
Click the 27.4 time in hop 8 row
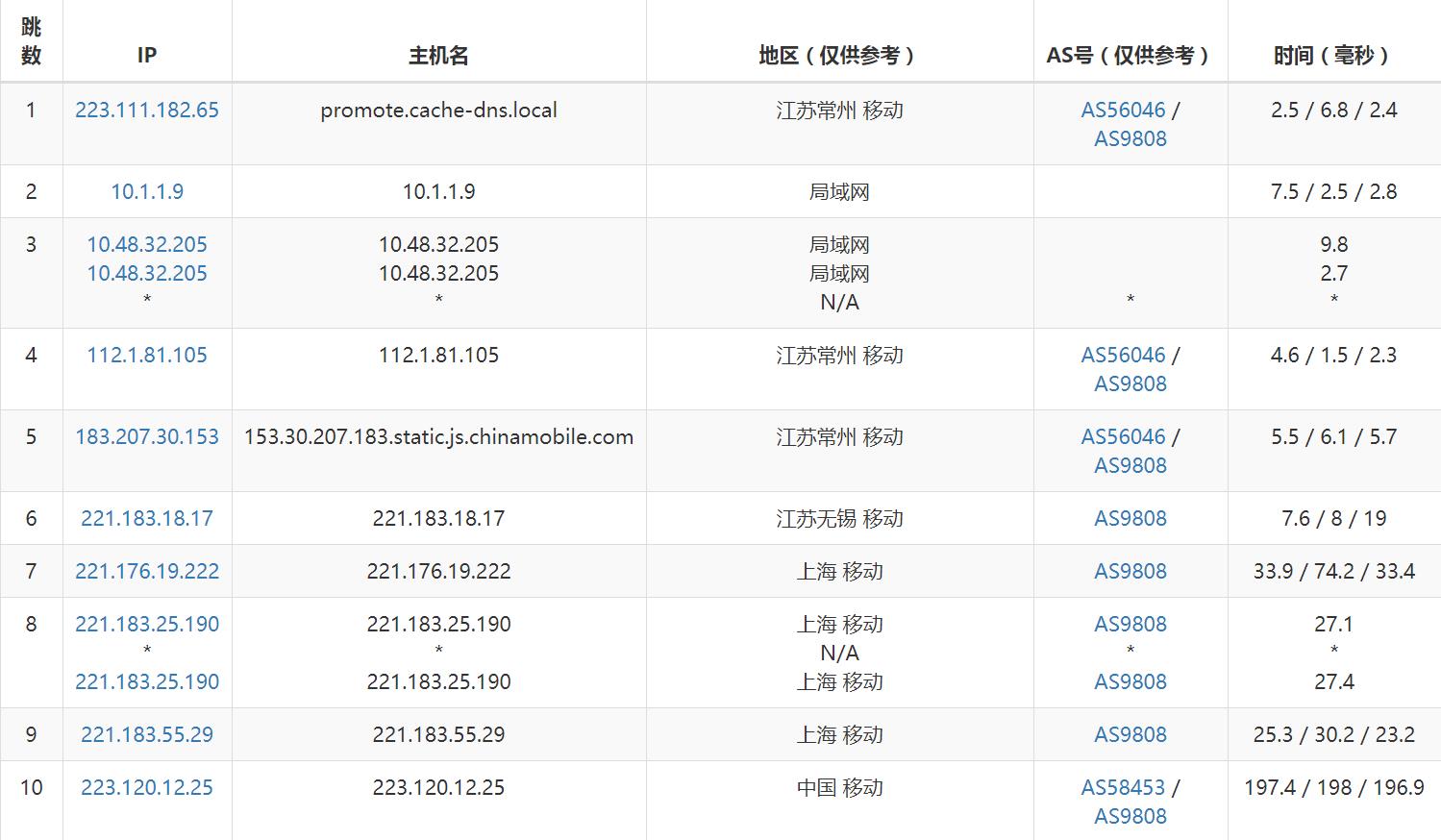1334,681
